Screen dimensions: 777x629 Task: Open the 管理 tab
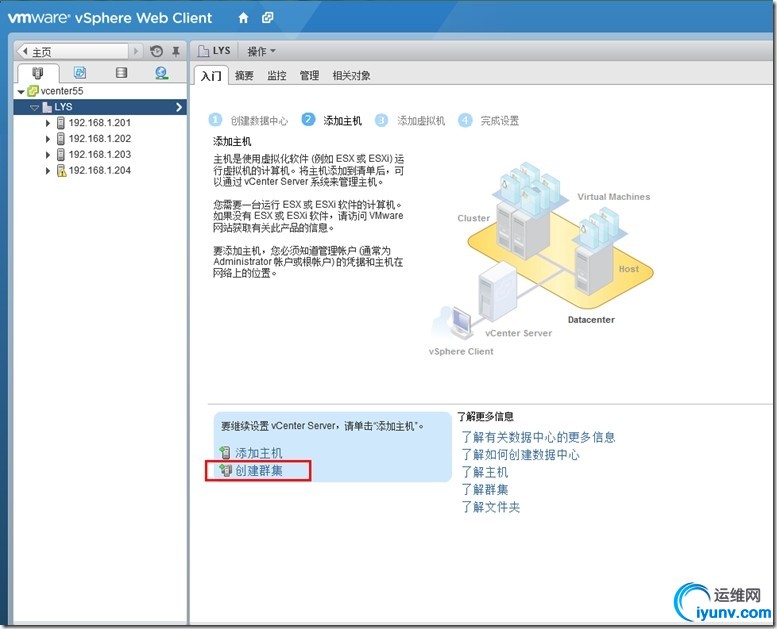point(309,76)
